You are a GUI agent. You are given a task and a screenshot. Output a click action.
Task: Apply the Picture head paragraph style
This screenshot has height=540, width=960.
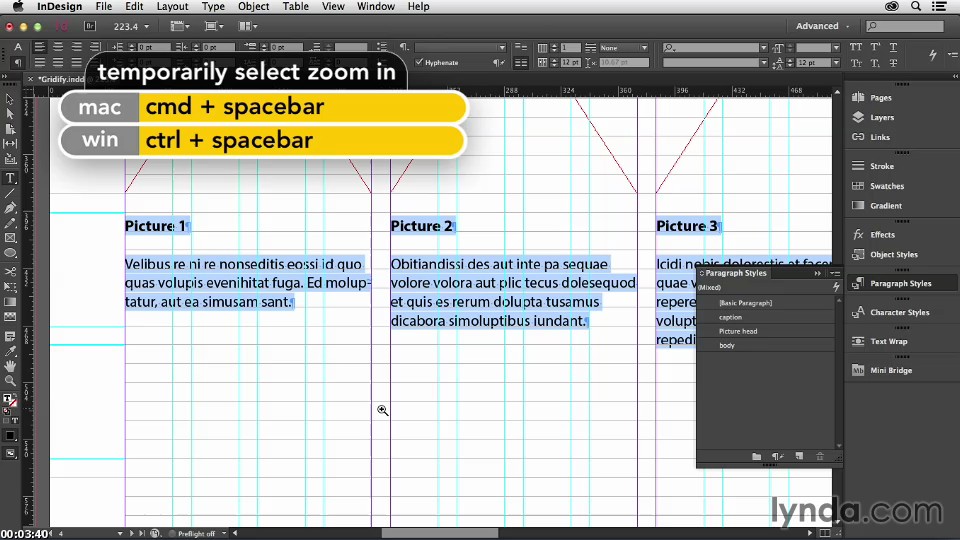[737, 331]
